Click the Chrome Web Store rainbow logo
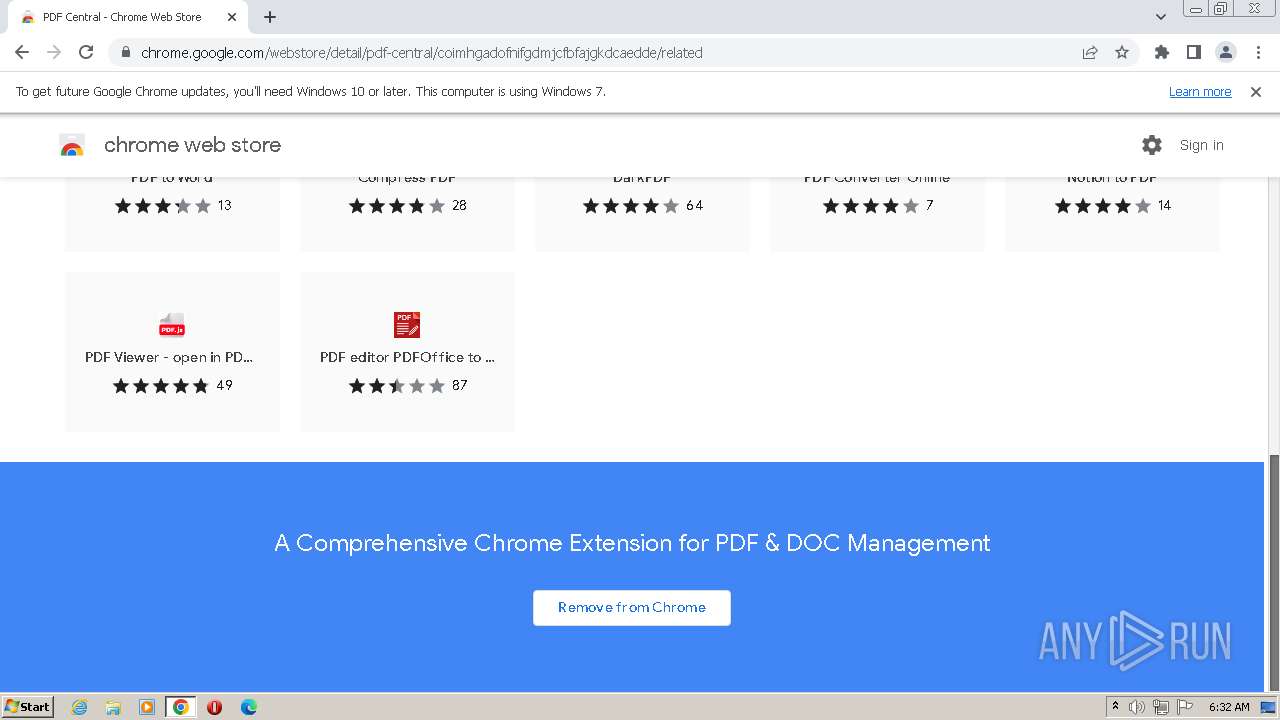 coord(72,146)
